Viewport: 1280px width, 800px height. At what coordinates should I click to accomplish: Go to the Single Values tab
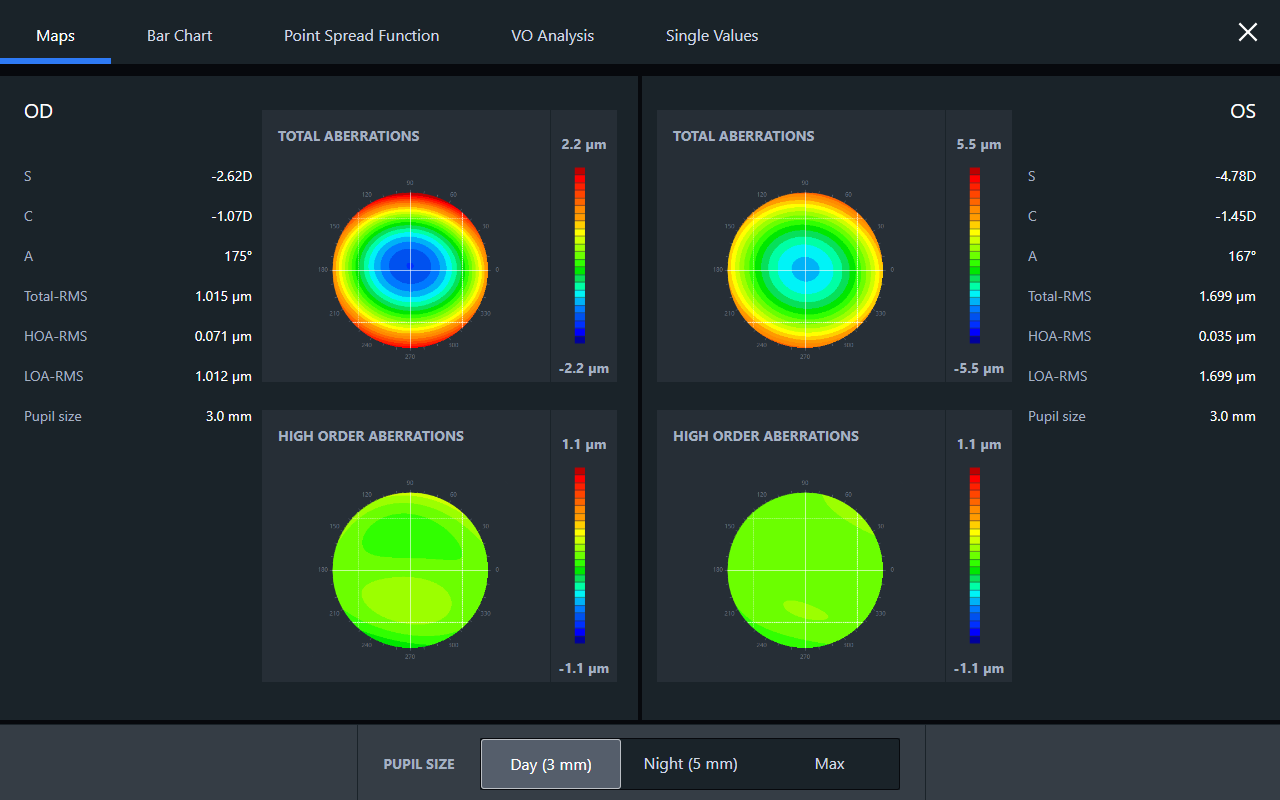[711, 35]
